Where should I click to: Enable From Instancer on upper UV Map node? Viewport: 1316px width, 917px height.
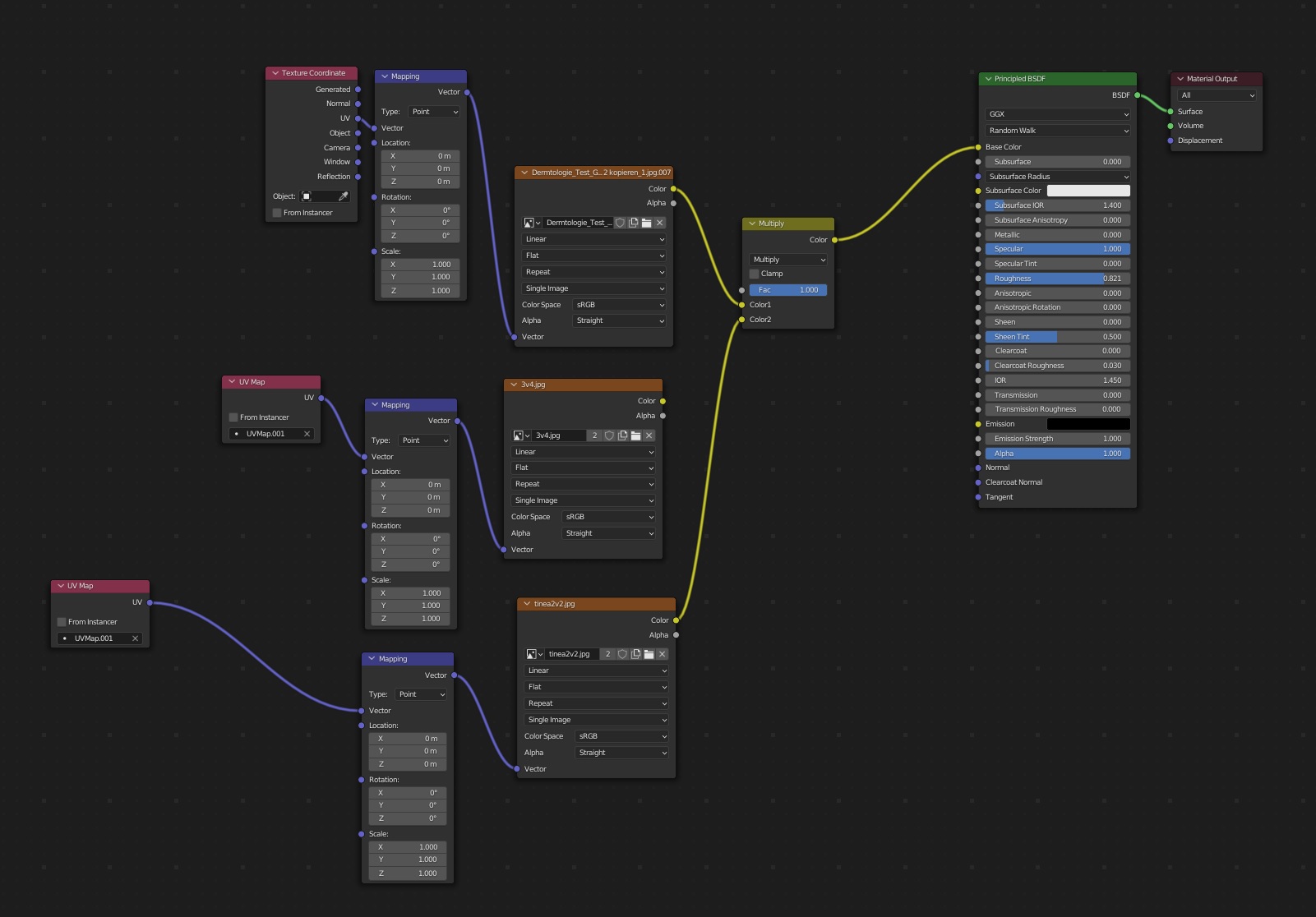[x=233, y=417]
